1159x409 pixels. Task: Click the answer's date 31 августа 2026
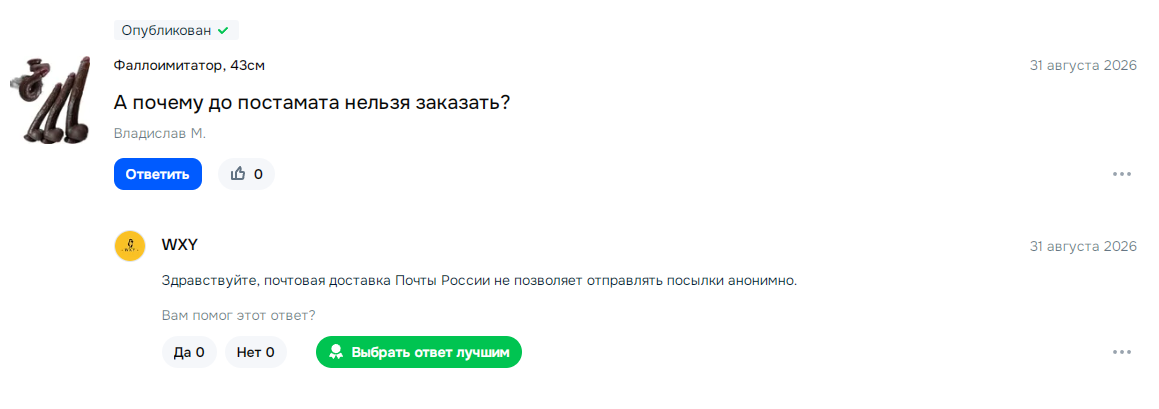click(x=1083, y=246)
